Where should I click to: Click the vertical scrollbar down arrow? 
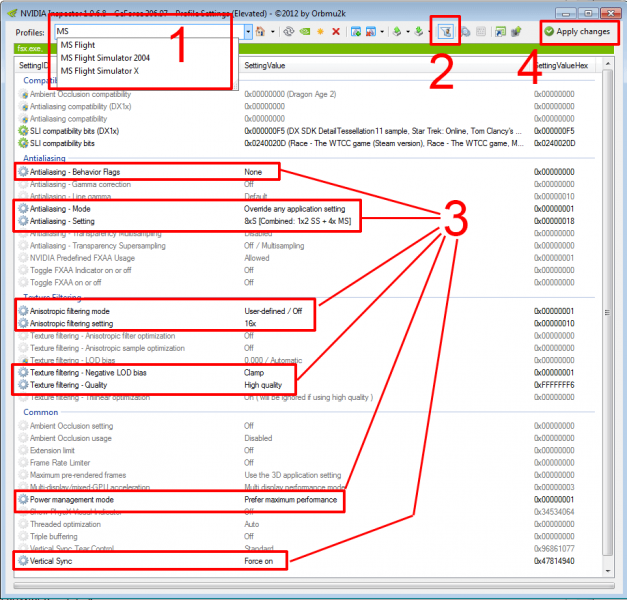click(x=607, y=571)
